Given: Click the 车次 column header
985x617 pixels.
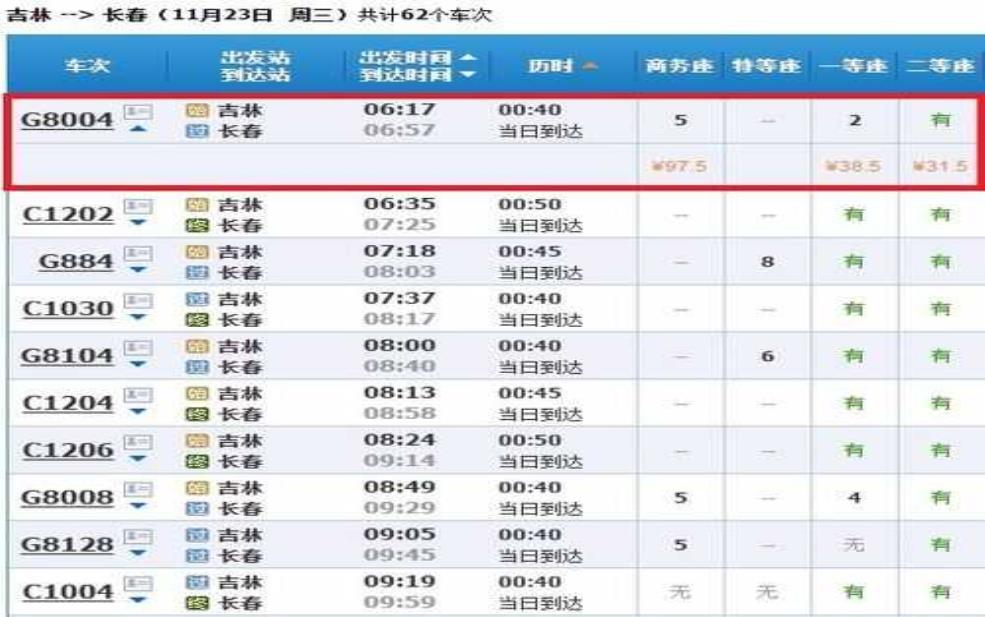Looking at the screenshot, I should click(87, 66).
